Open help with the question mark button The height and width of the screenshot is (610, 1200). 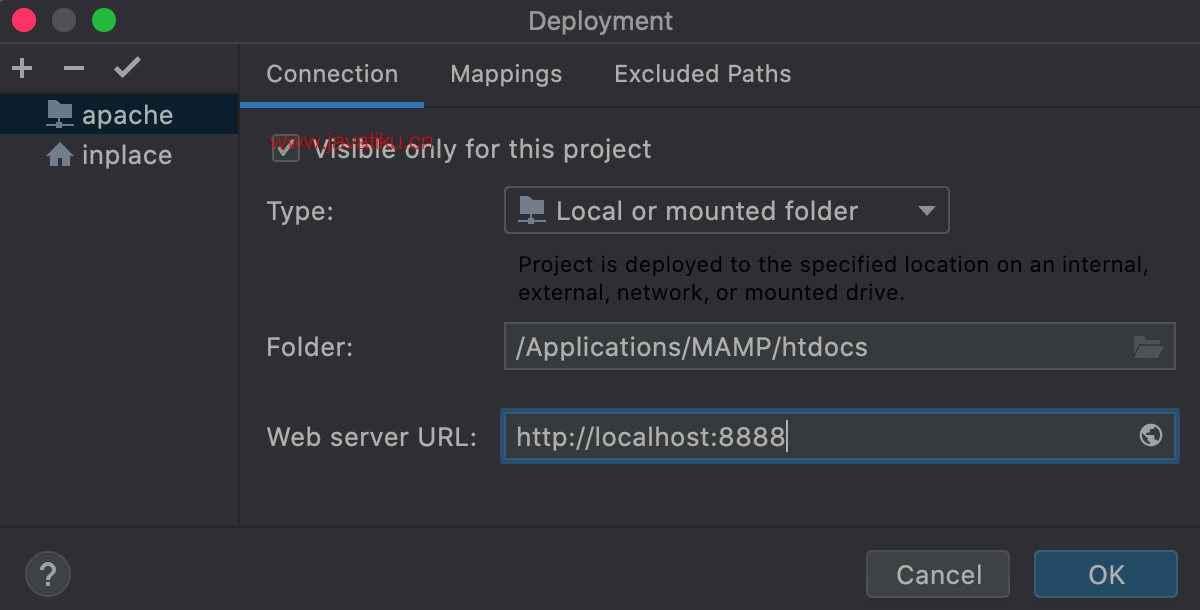47,574
